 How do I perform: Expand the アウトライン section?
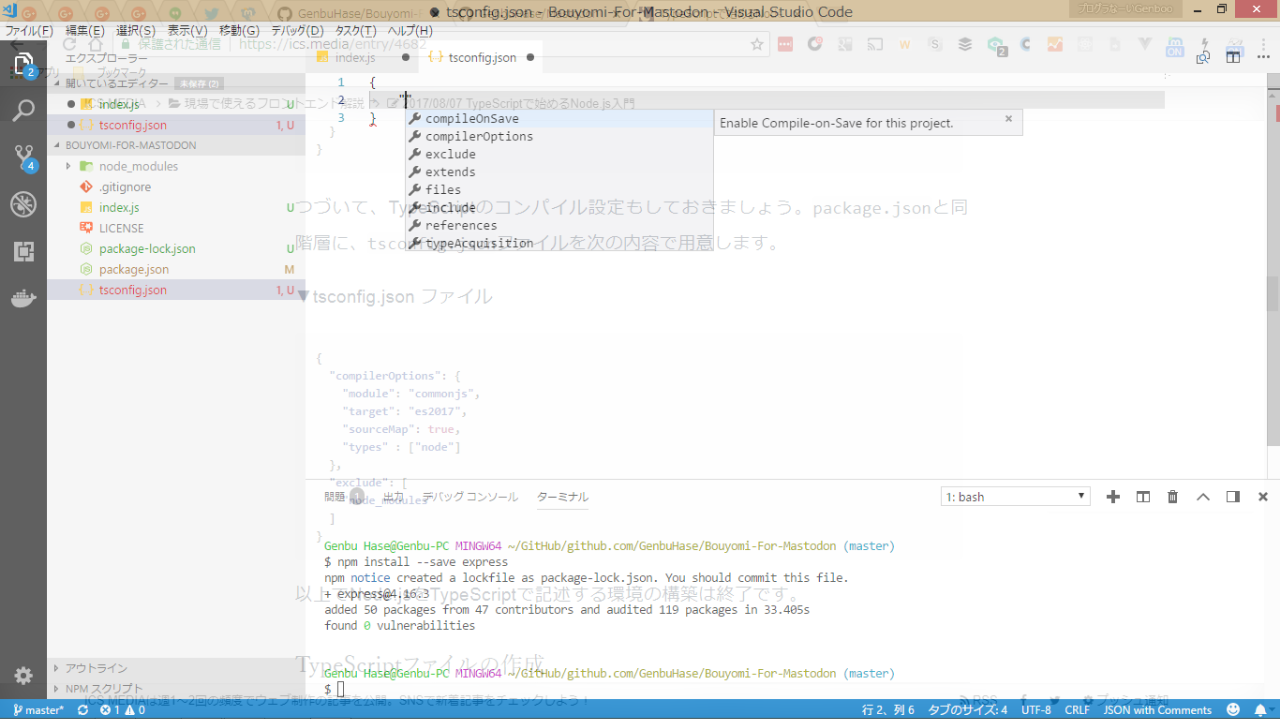[x=96, y=668]
